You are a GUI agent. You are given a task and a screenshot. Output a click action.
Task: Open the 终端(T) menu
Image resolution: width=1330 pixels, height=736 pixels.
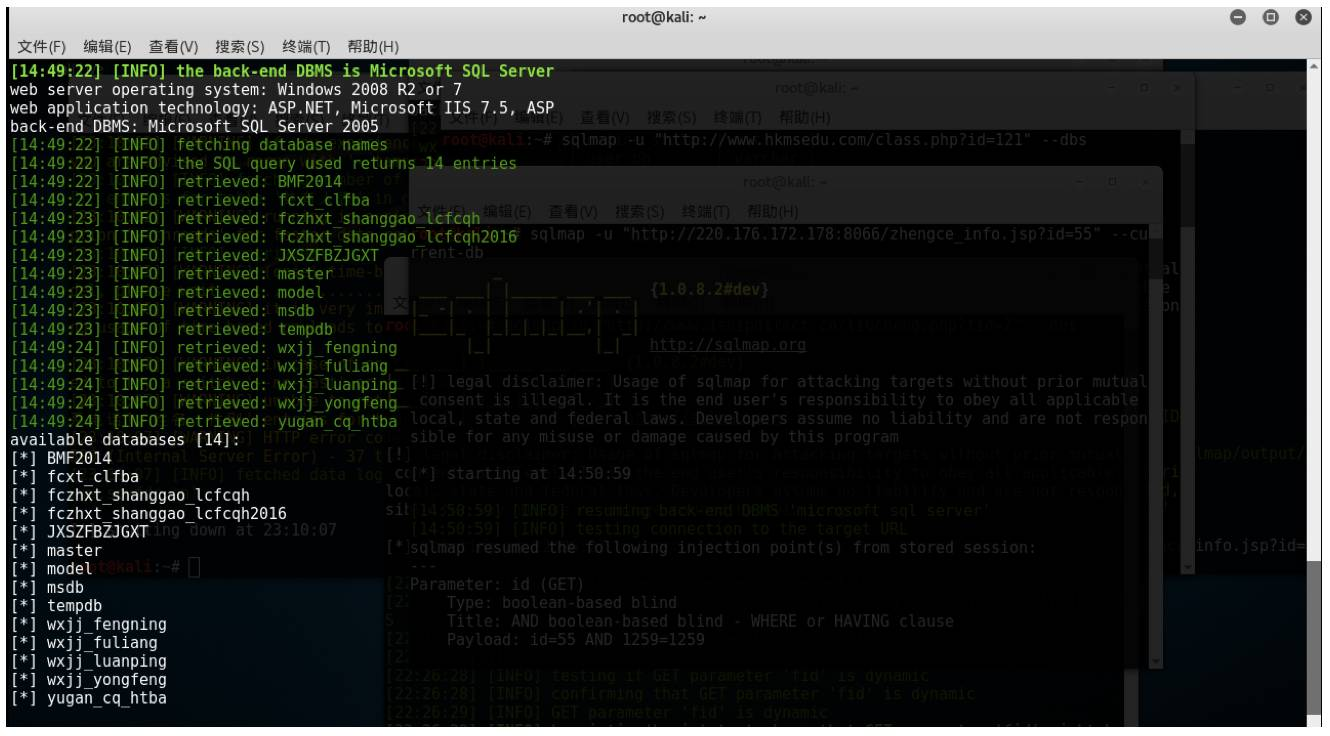[306, 47]
